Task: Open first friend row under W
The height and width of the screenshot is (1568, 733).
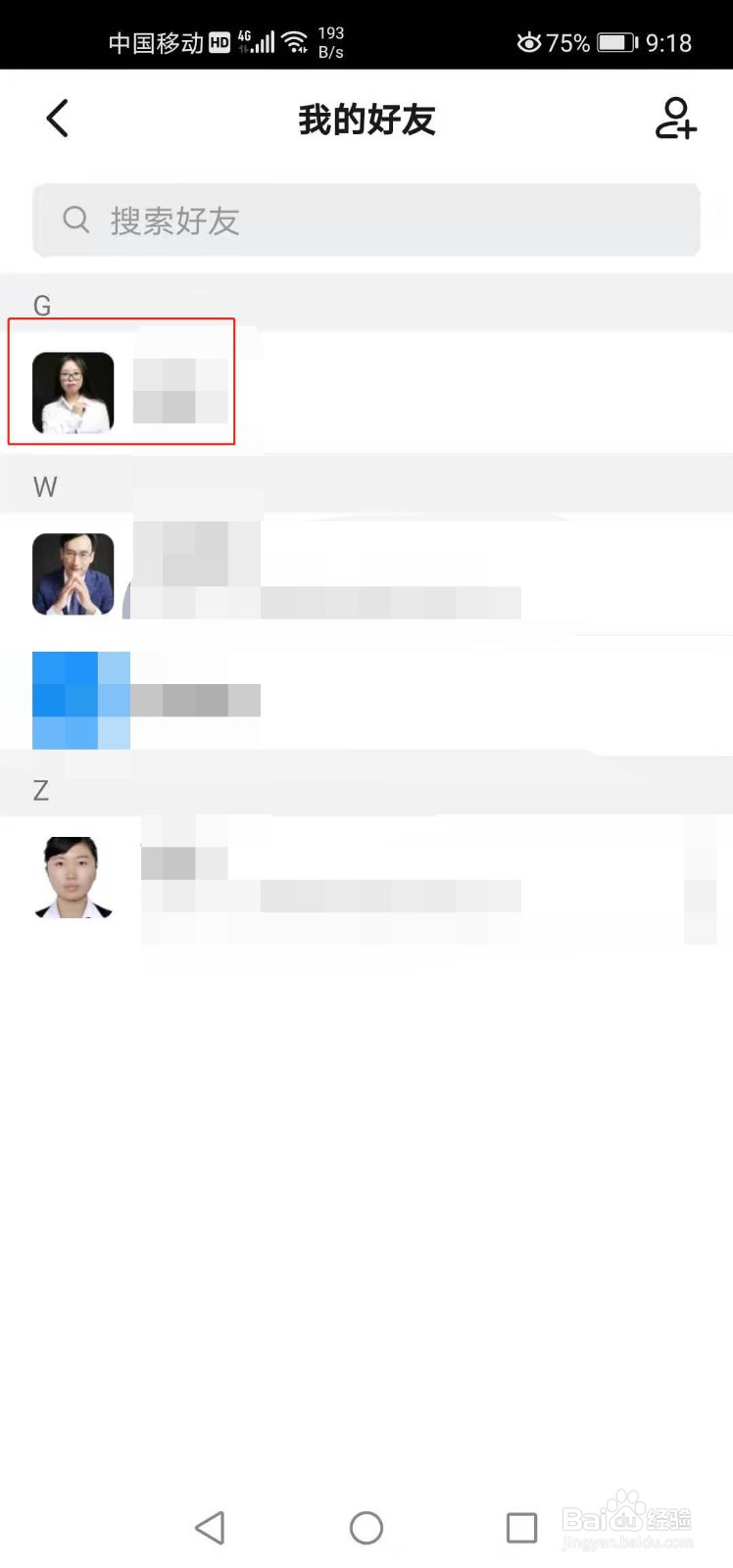Action: coord(366,574)
